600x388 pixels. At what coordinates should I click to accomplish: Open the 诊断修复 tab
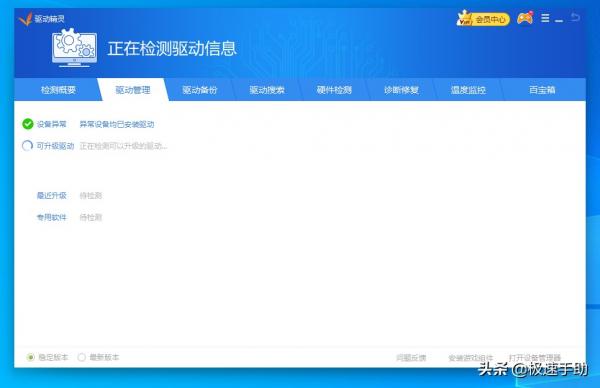click(401, 90)
